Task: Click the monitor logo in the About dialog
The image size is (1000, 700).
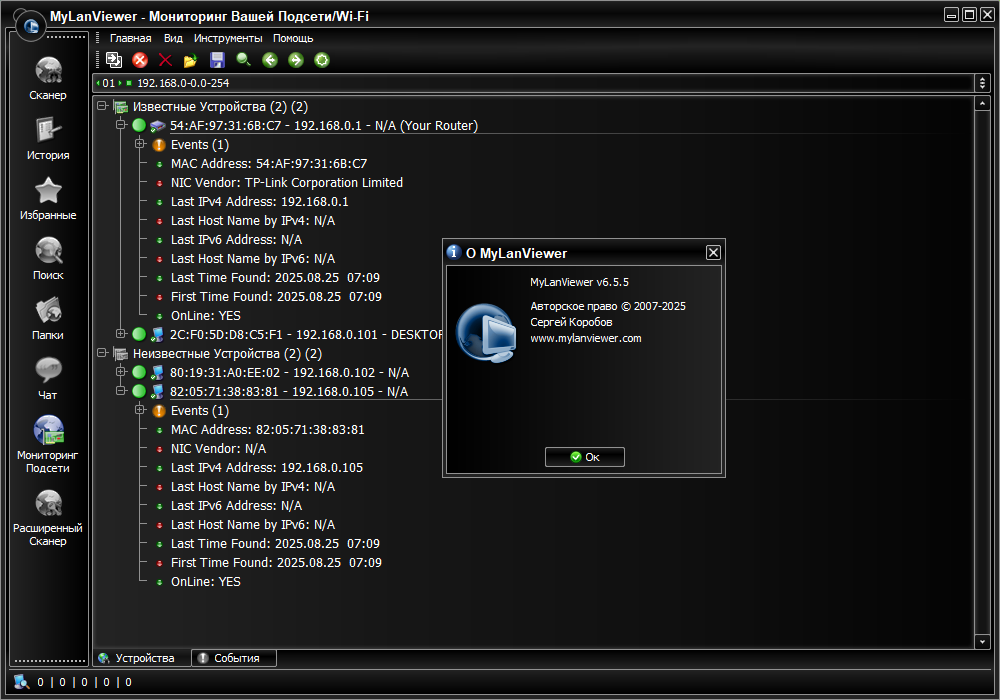Action: pos(486,333)
